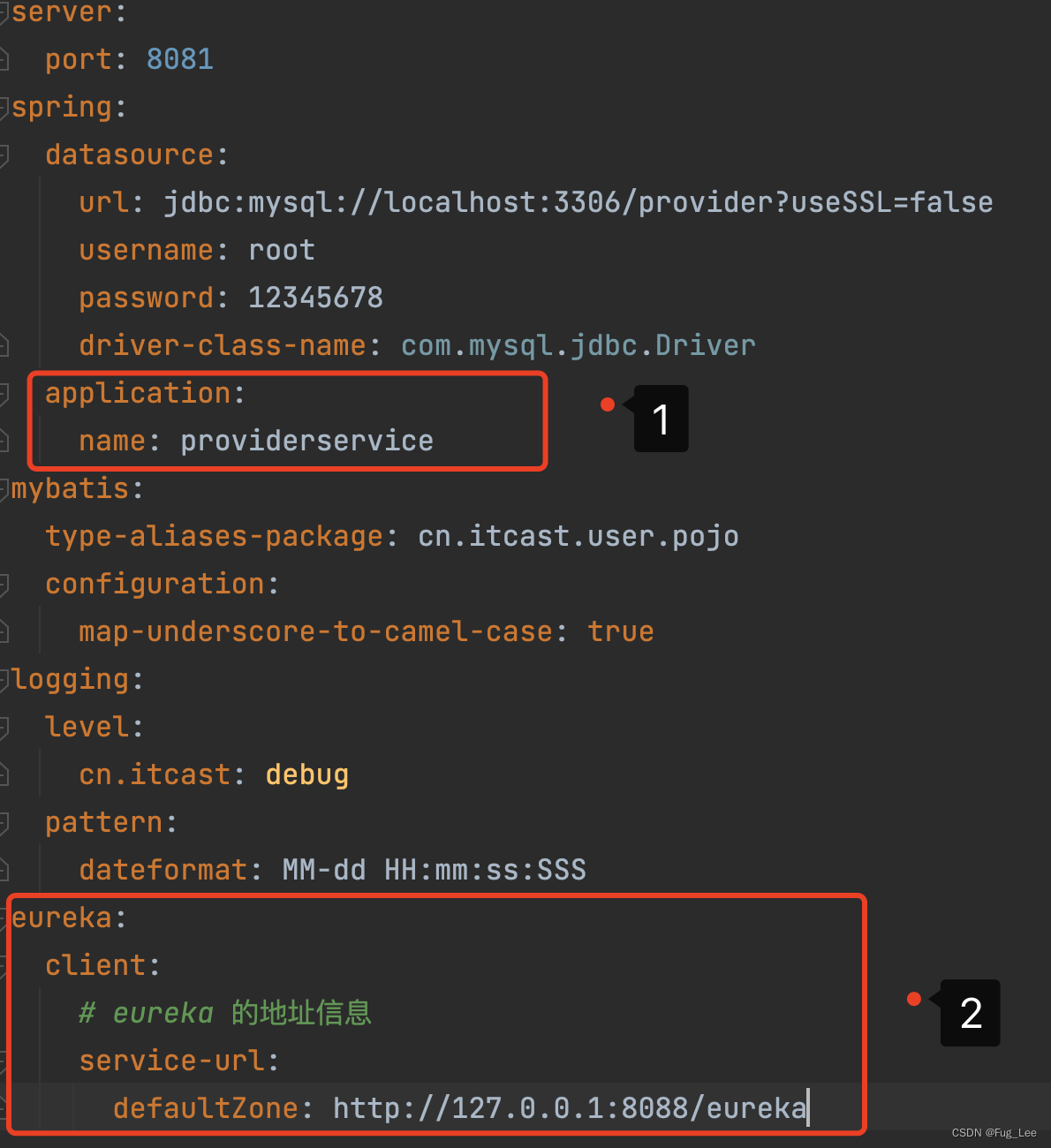
Task: Fold the level section under logging
Action: coord(4,728)
